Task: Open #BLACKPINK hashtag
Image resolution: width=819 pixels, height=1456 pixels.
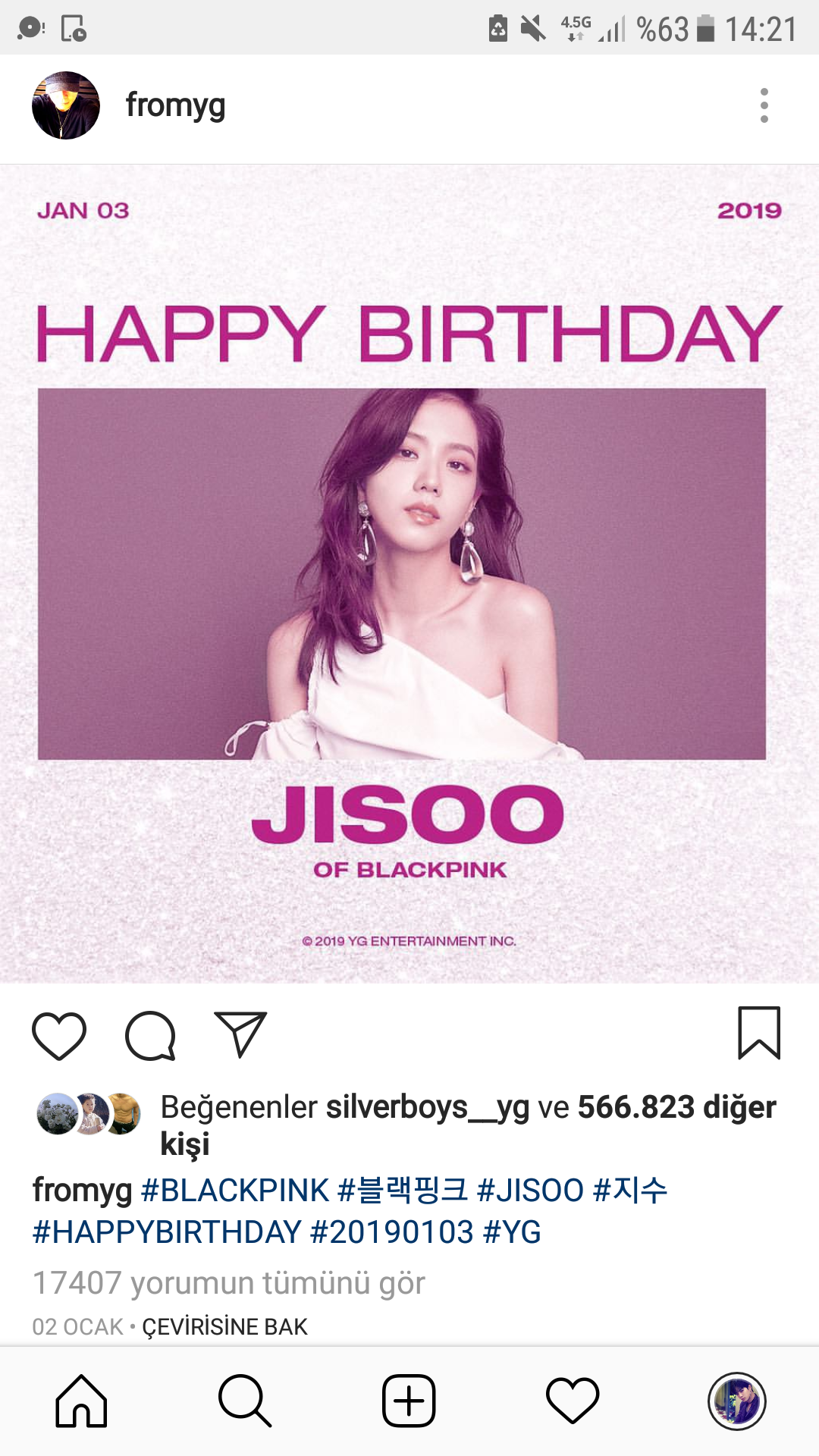Action: [235, 1191]
